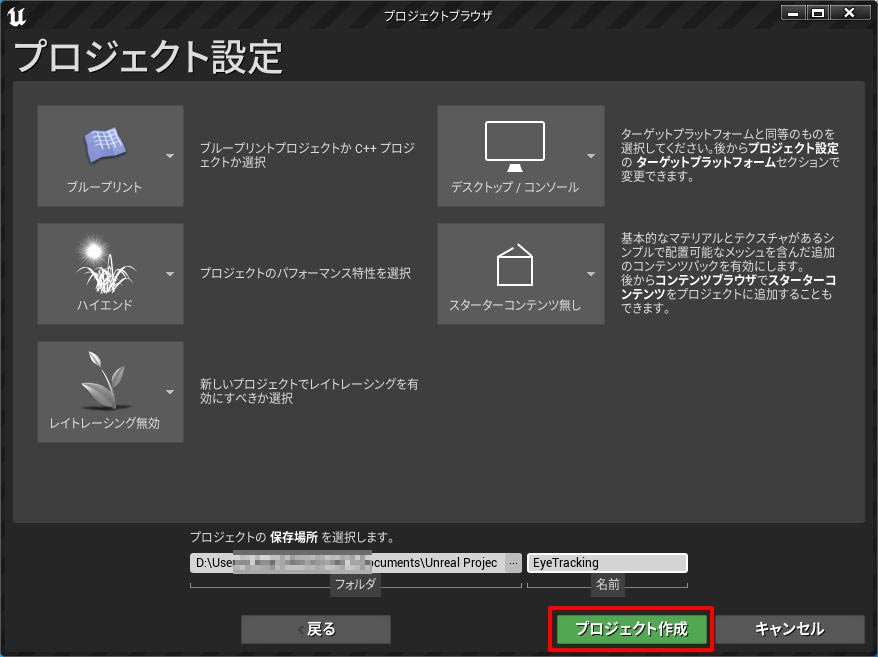Screen dimensions: 878x657
Task: Maximize the project browser window
Action: click(818, 13)
